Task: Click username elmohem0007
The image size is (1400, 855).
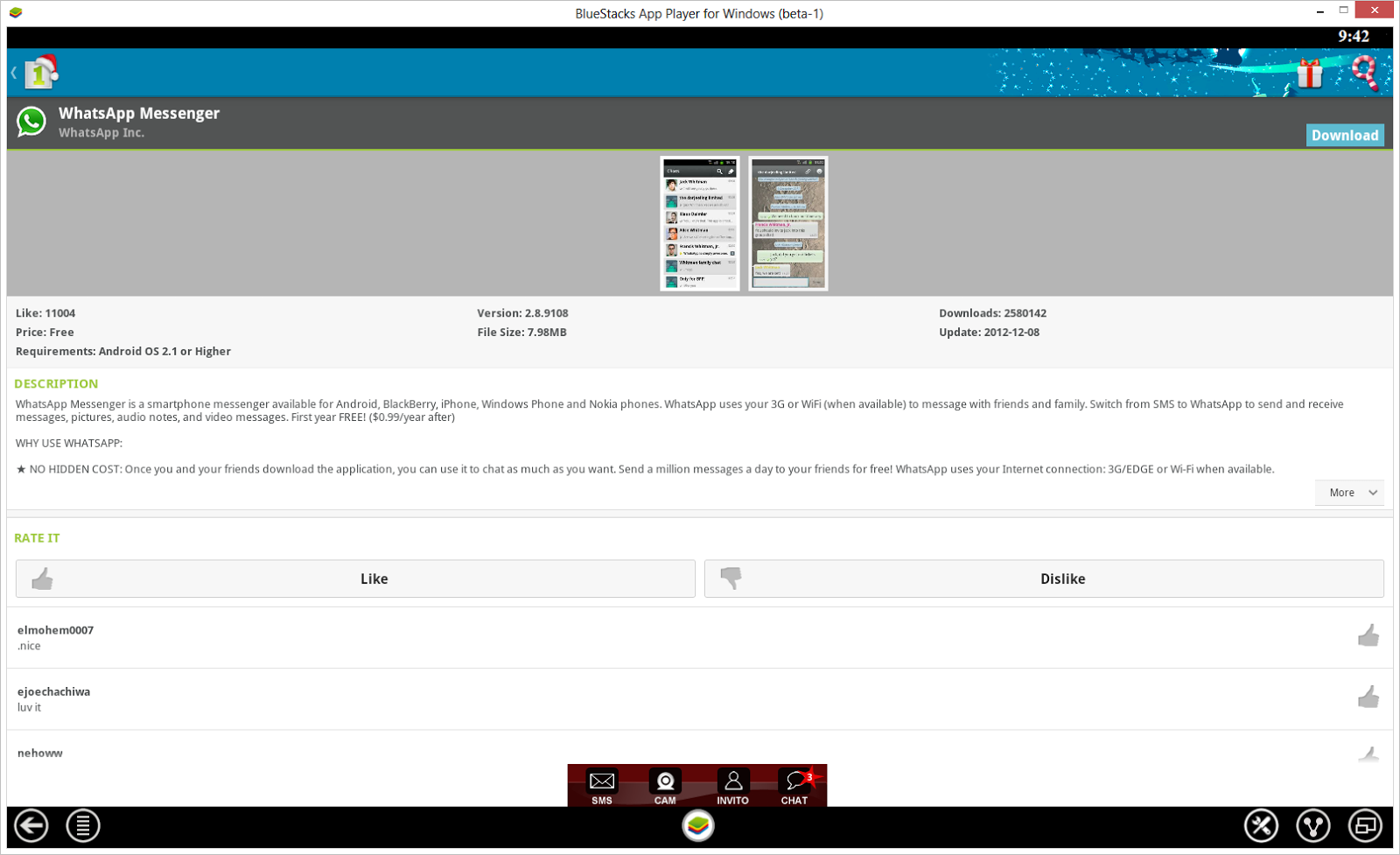Action: pyautogui.click(x=55, y=630)
